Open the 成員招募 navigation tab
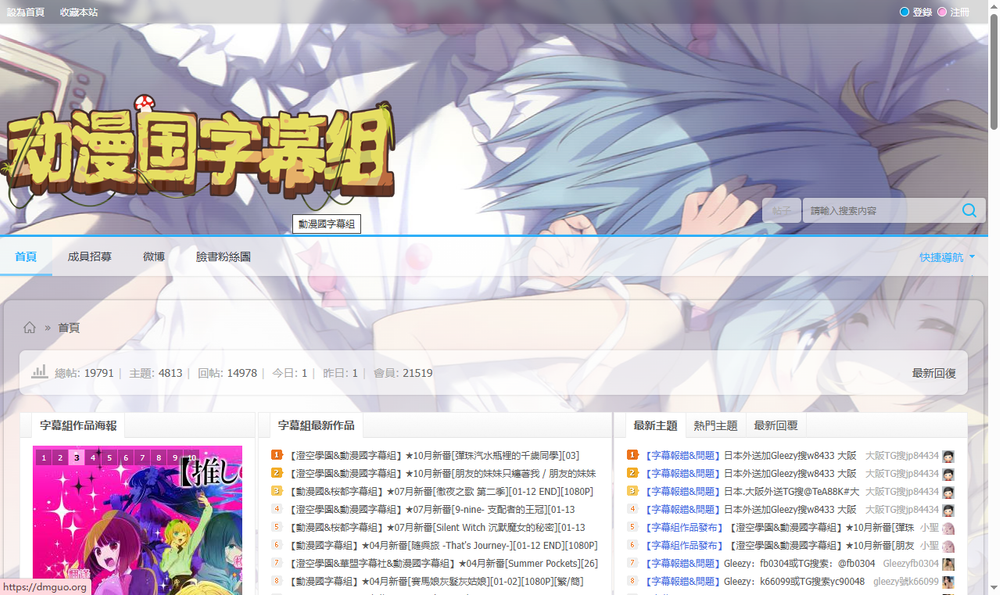The width and height of the screenshot is (1000, 595). tap(89, 257)
